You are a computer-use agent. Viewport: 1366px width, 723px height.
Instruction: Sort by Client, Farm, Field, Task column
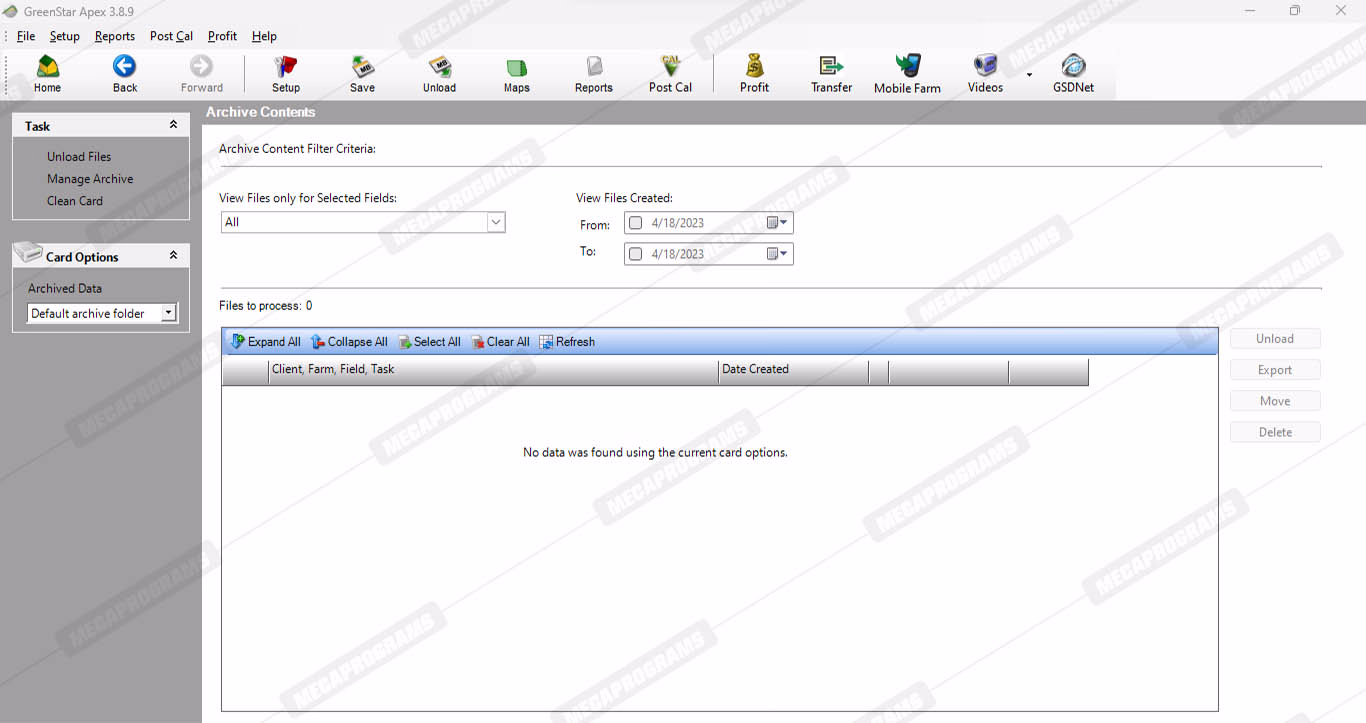pos(493,370)
